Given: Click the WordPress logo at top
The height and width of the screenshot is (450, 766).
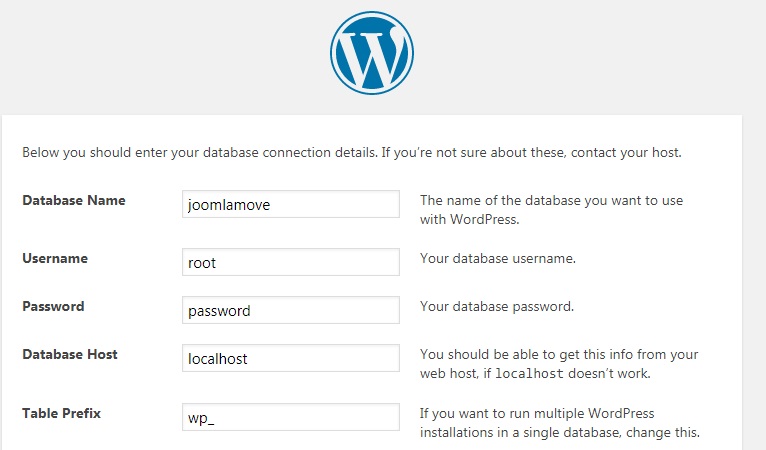Looking at the screenshot, I should [372, 53].
